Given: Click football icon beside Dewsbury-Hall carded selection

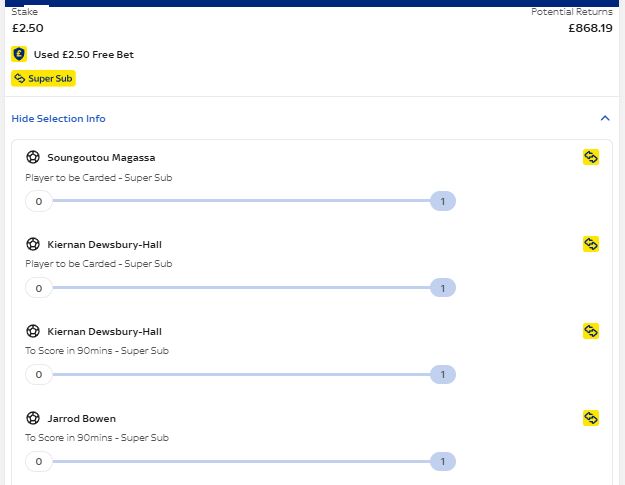Looking at the screenshot, I should click(33, 244).
